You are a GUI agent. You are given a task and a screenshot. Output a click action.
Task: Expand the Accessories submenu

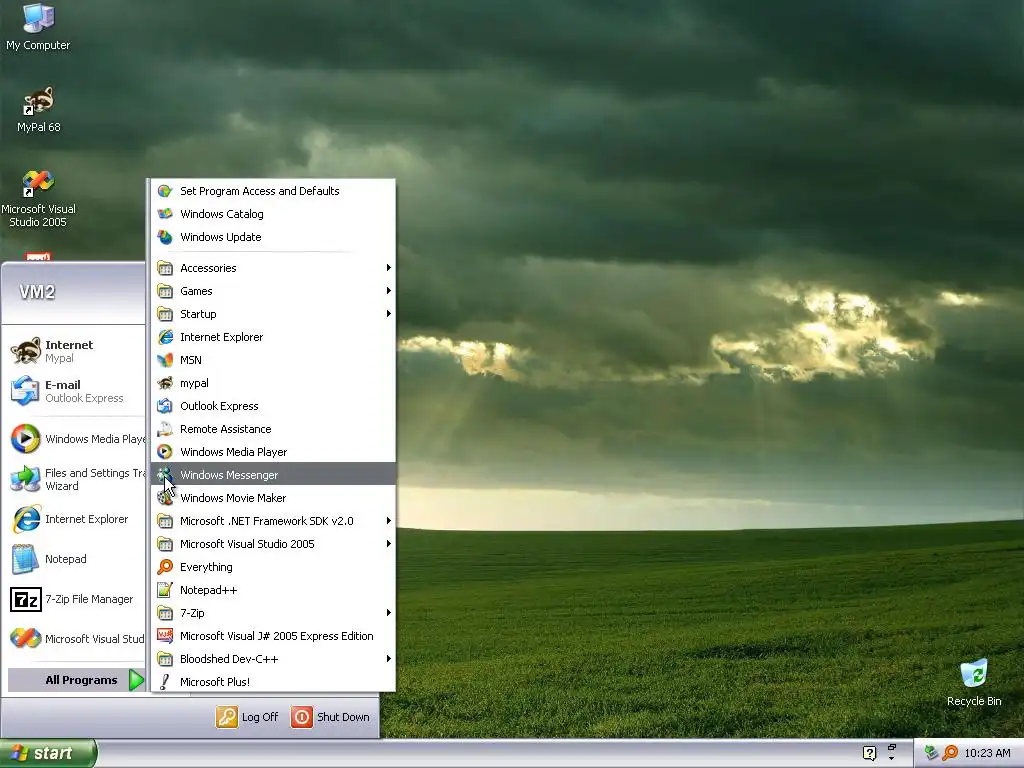pyautogui.click(x=274, y=268)
